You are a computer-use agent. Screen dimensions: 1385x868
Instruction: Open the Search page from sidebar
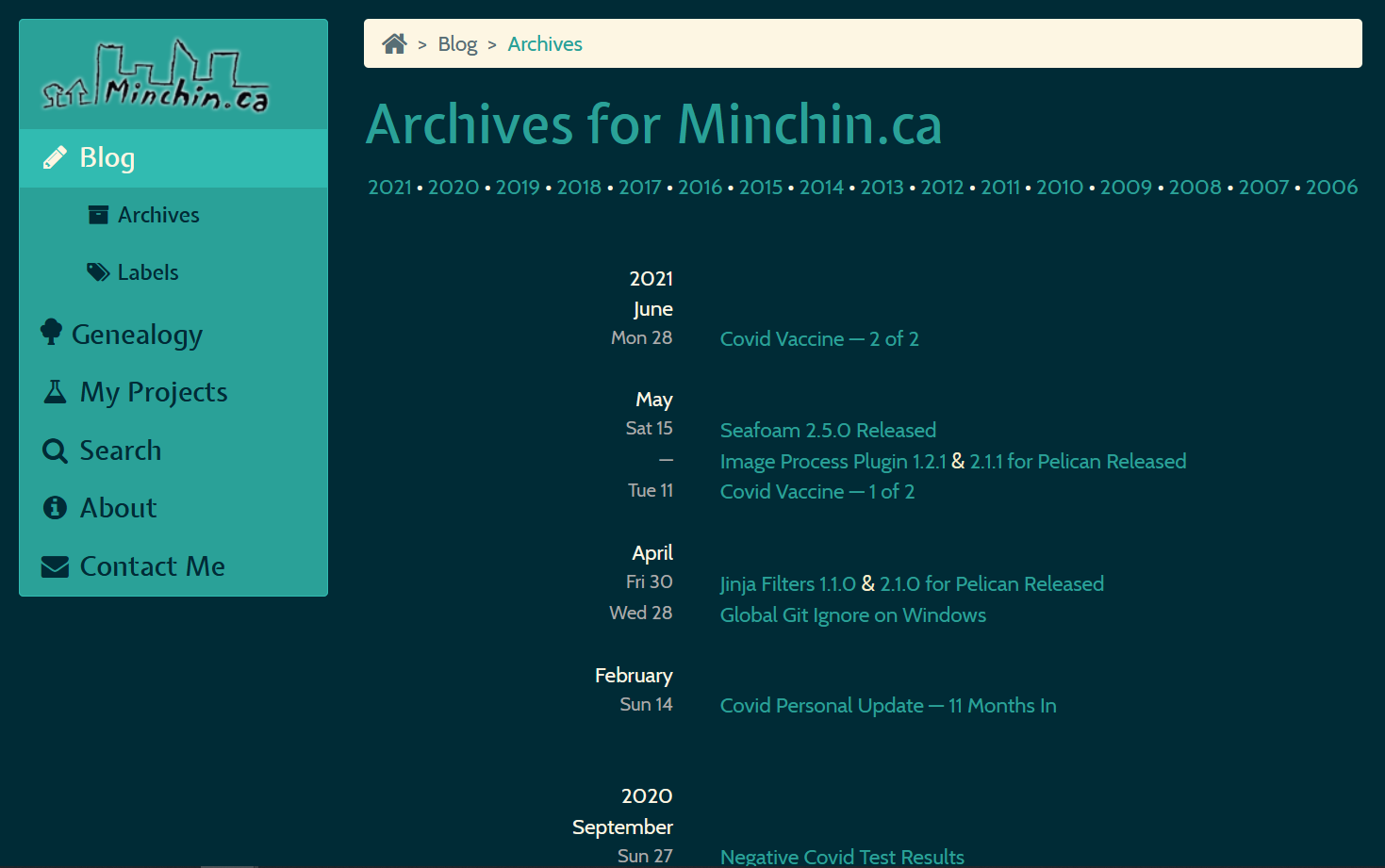pyautogui.click(x=121, y=450)
